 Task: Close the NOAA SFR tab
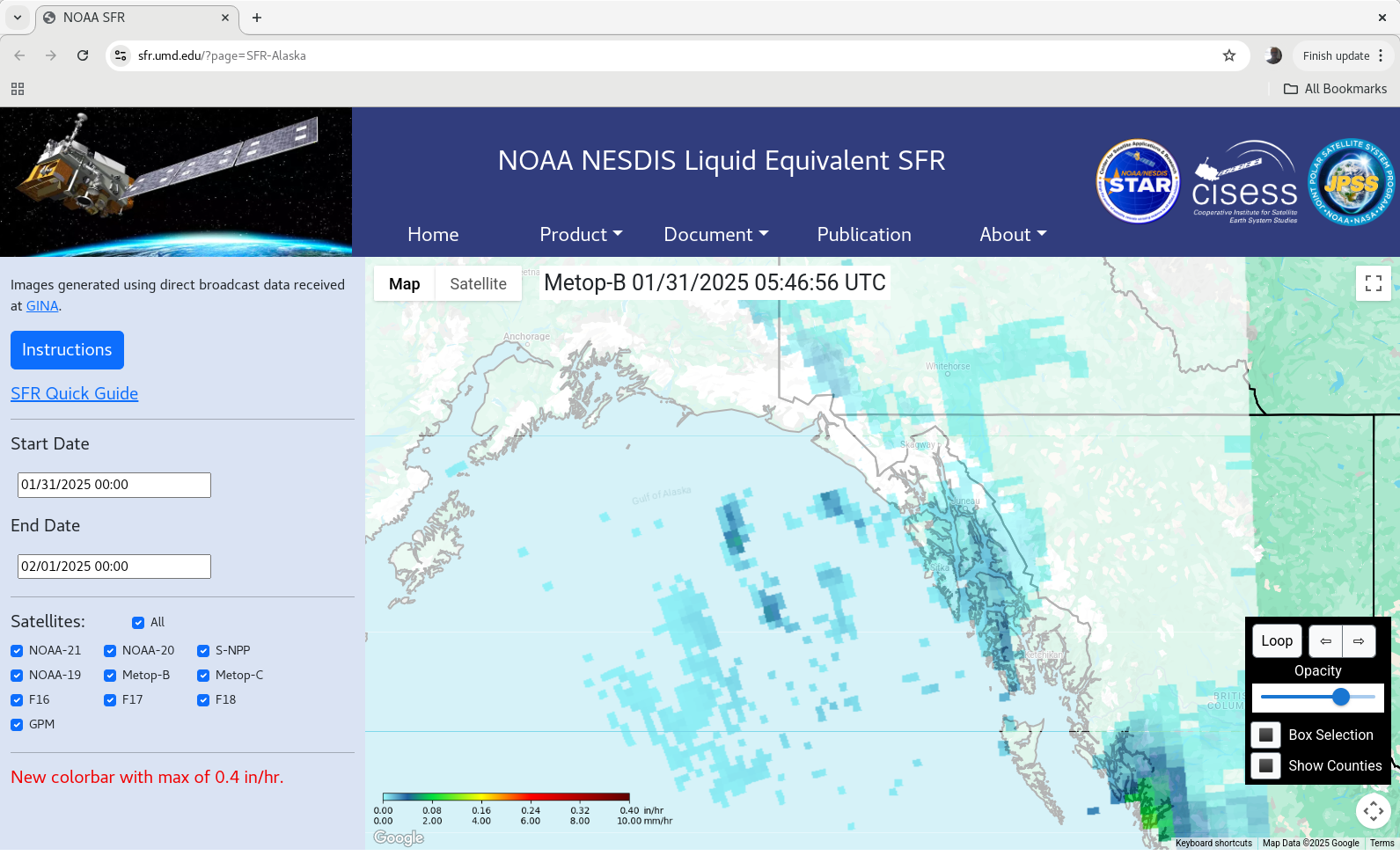[x=225, y=18]
